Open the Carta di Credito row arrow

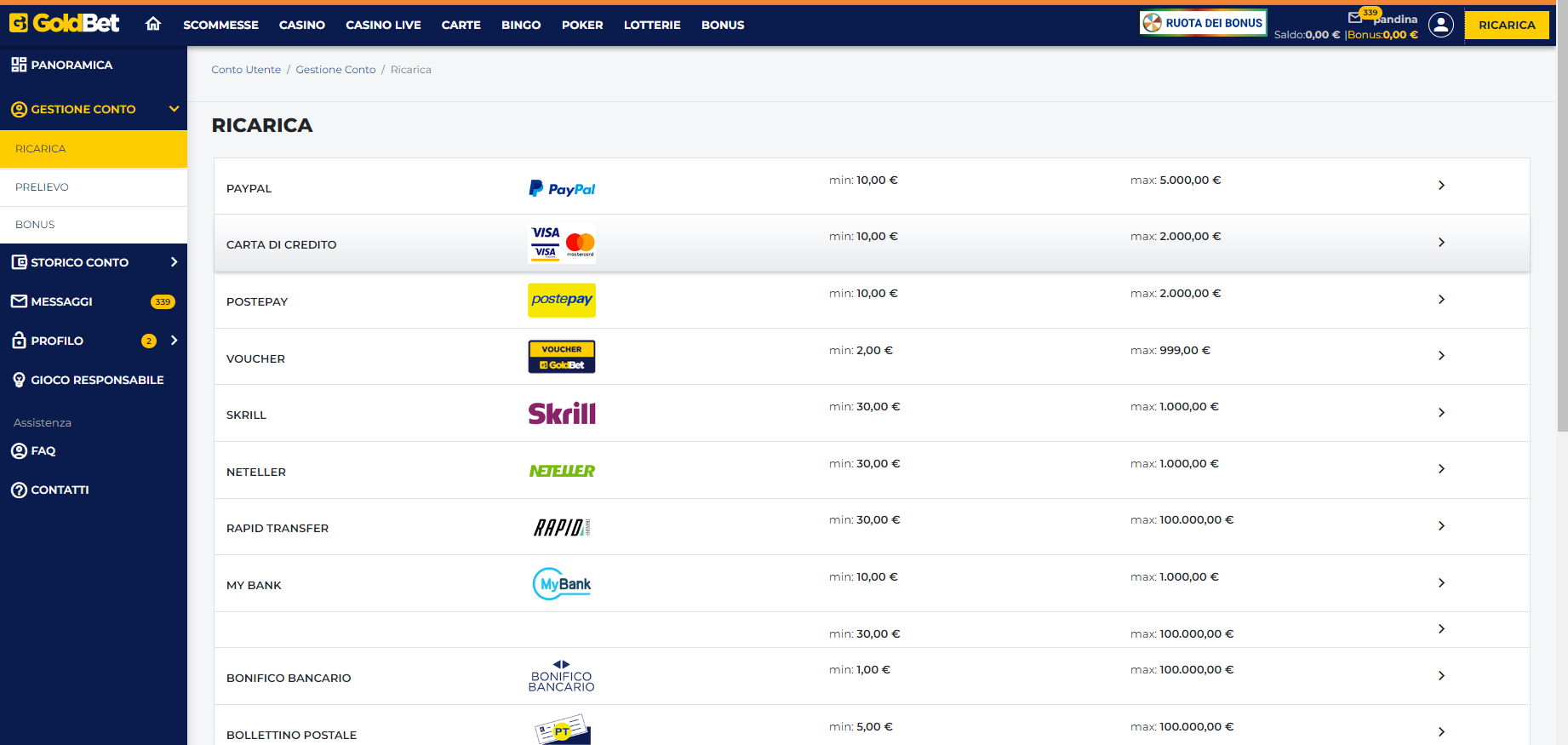(x=1441, y=243)
